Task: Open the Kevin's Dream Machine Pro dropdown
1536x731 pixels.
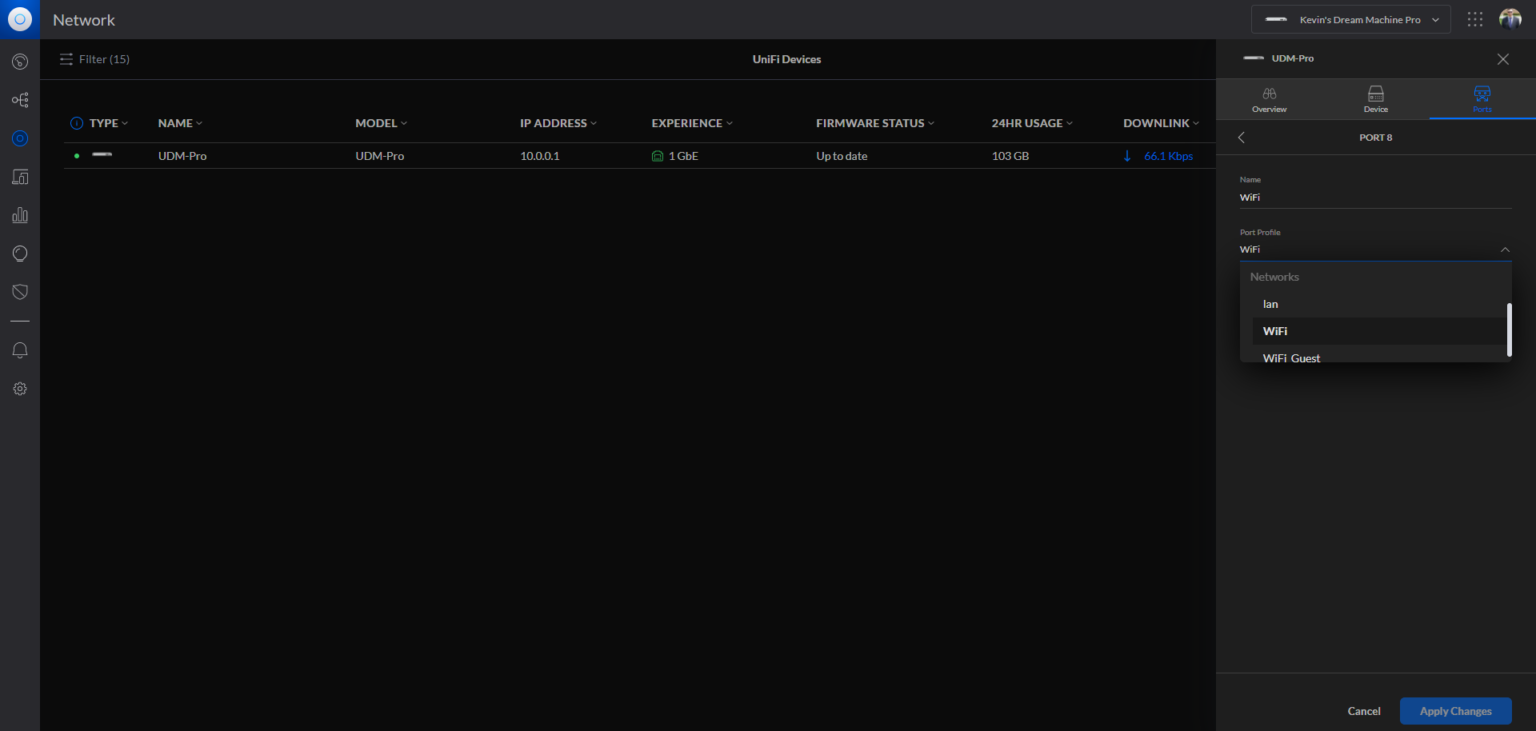Action: click(1351, 20)
